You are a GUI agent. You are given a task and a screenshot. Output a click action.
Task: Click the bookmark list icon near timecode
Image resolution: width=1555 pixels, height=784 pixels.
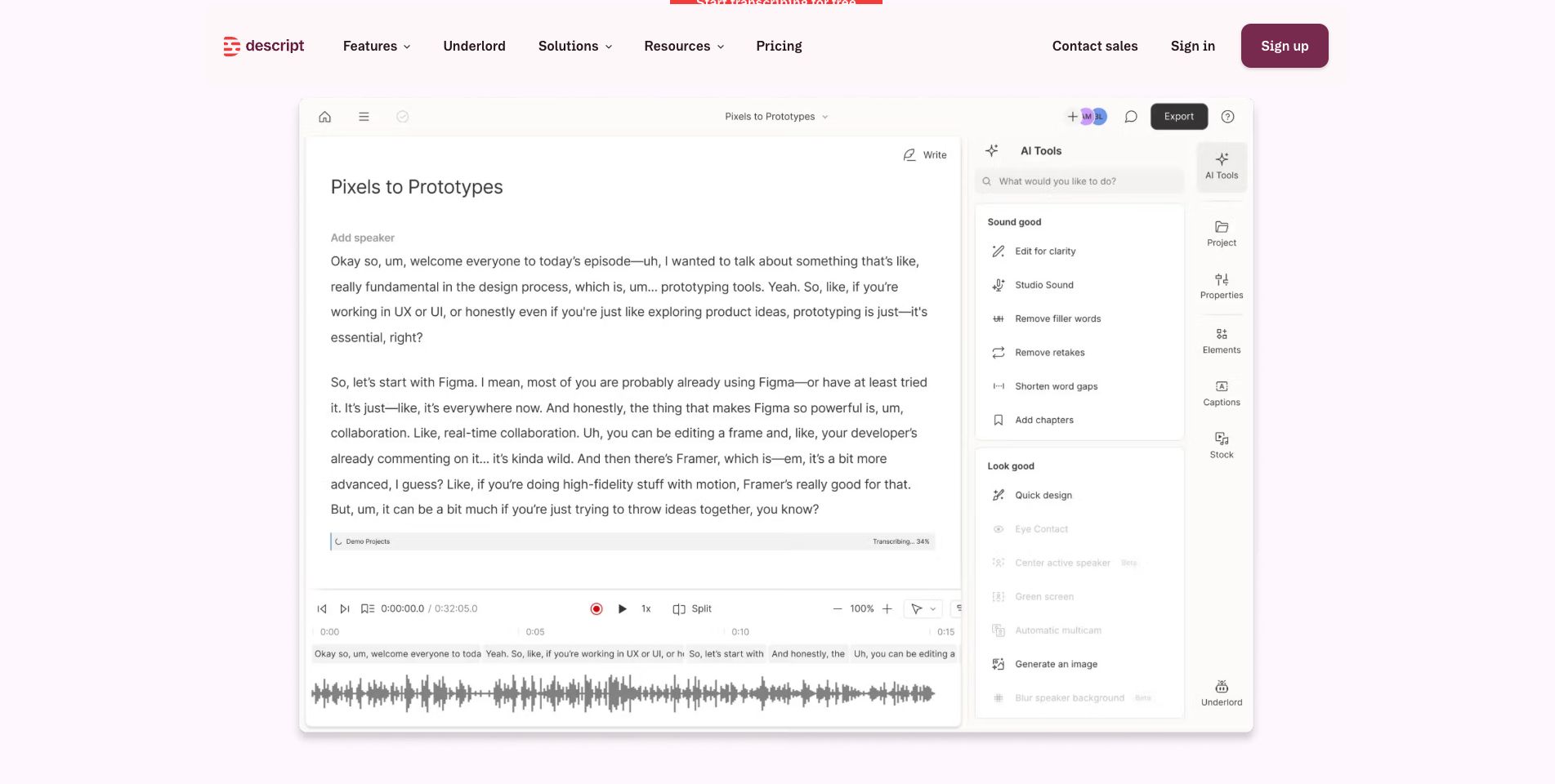click(x=368, y=609)
